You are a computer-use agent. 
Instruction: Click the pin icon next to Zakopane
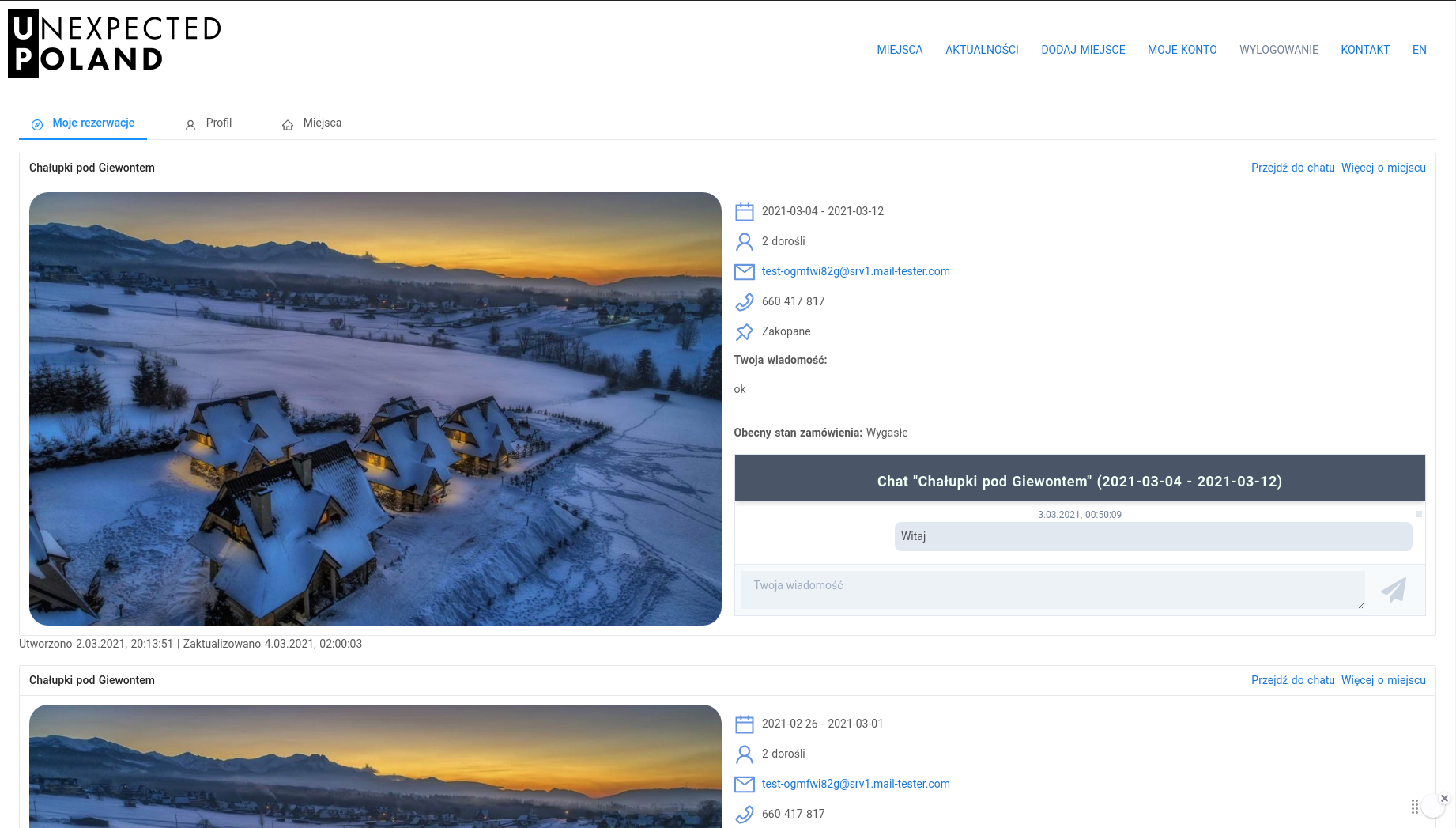click(745, 331)
